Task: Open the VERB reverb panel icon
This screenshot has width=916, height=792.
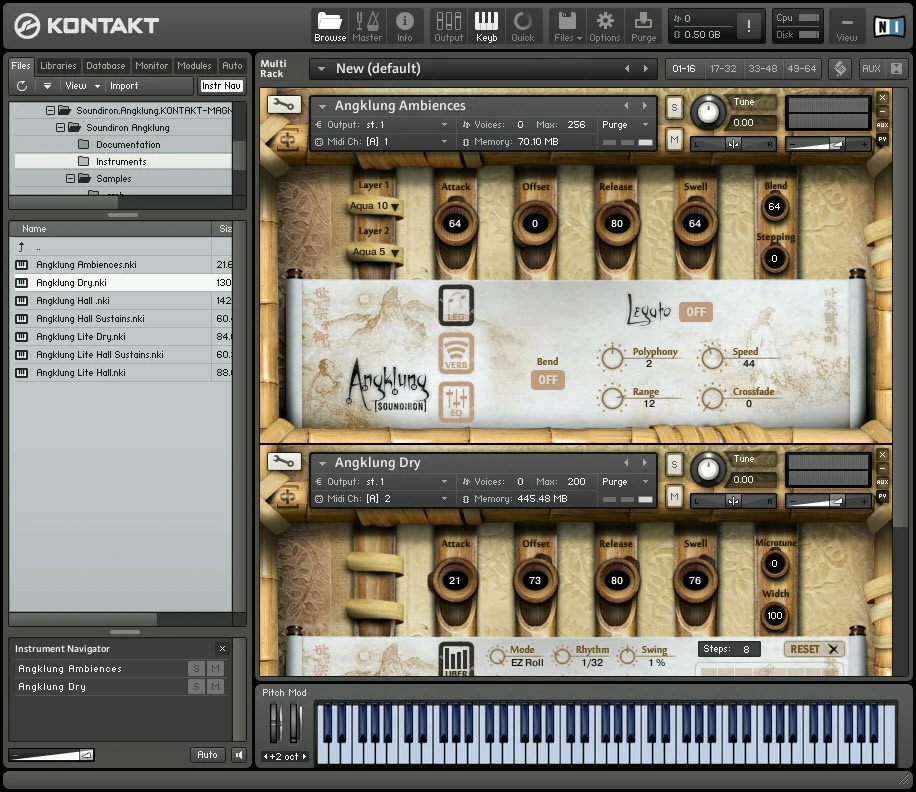Action: [456, 353]
